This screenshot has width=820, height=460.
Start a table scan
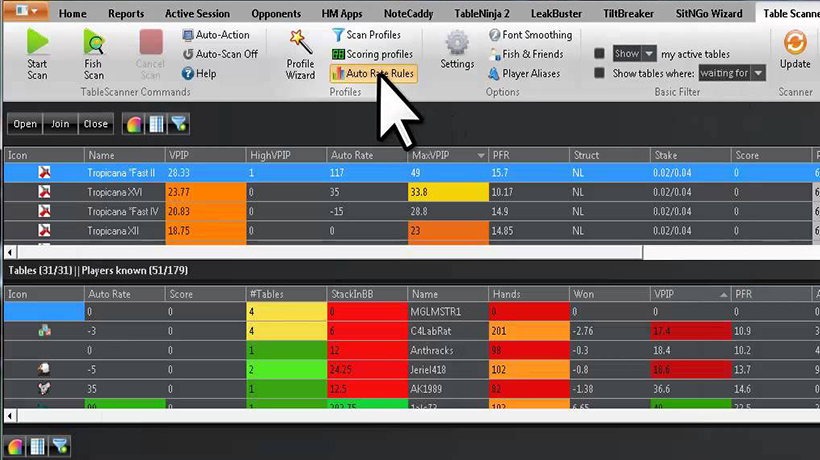tap(37, 54)
